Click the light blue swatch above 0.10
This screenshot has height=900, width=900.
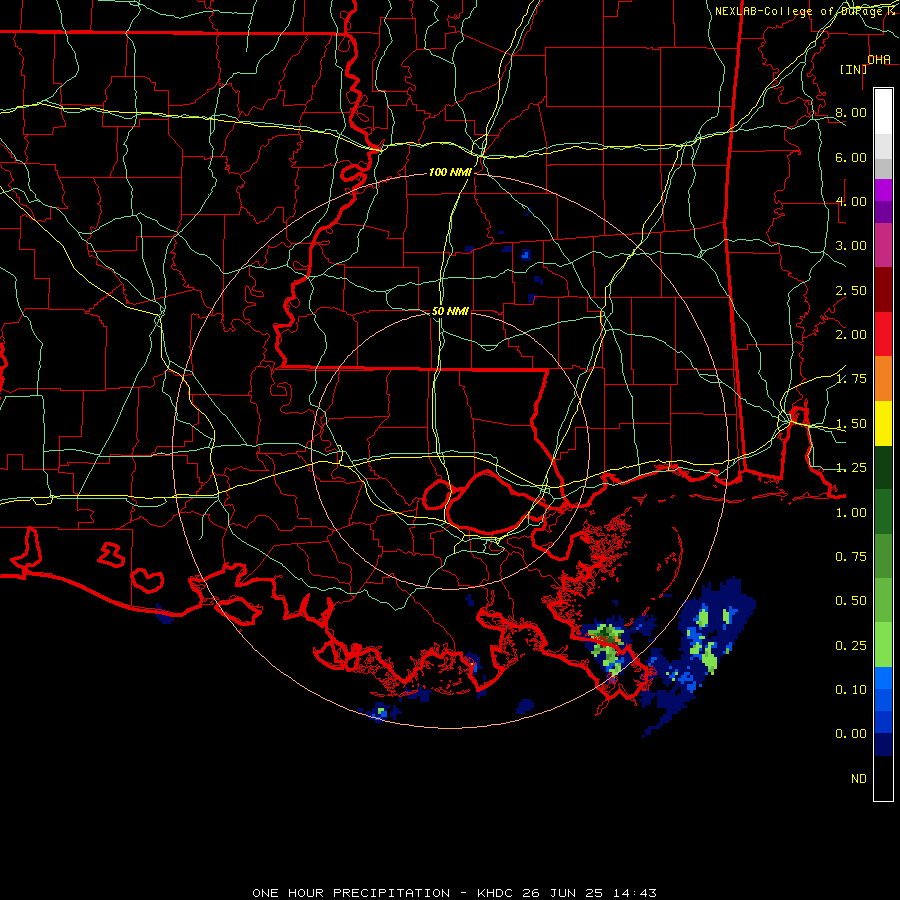[883, 678]
